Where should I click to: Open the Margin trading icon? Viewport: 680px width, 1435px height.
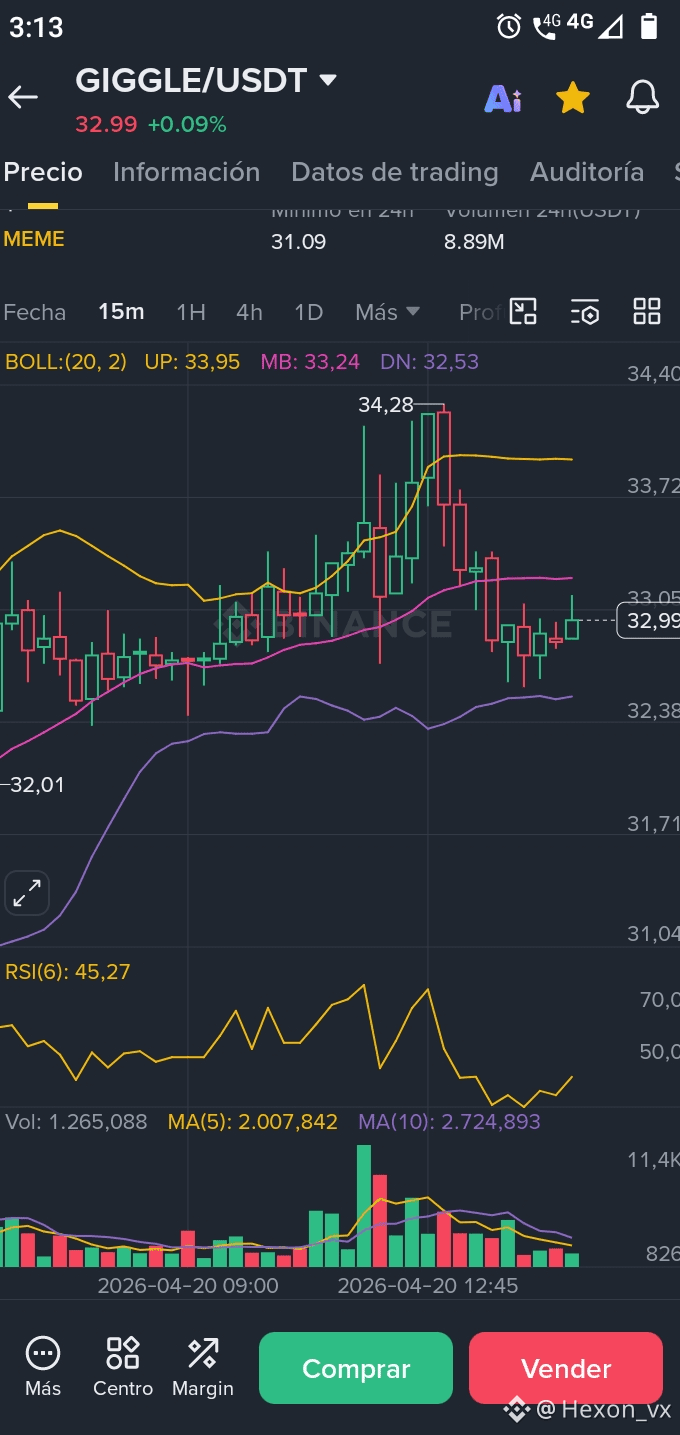coord(203,1367)
